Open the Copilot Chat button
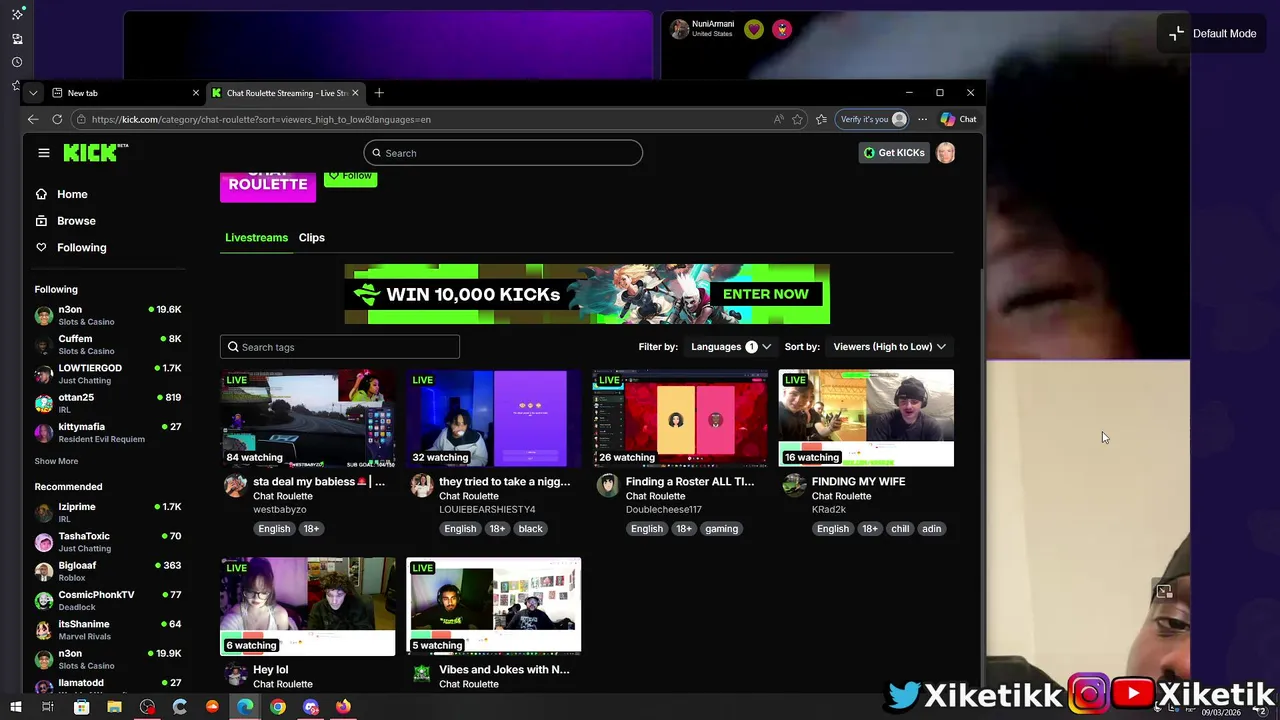 (x=958, y=119)
